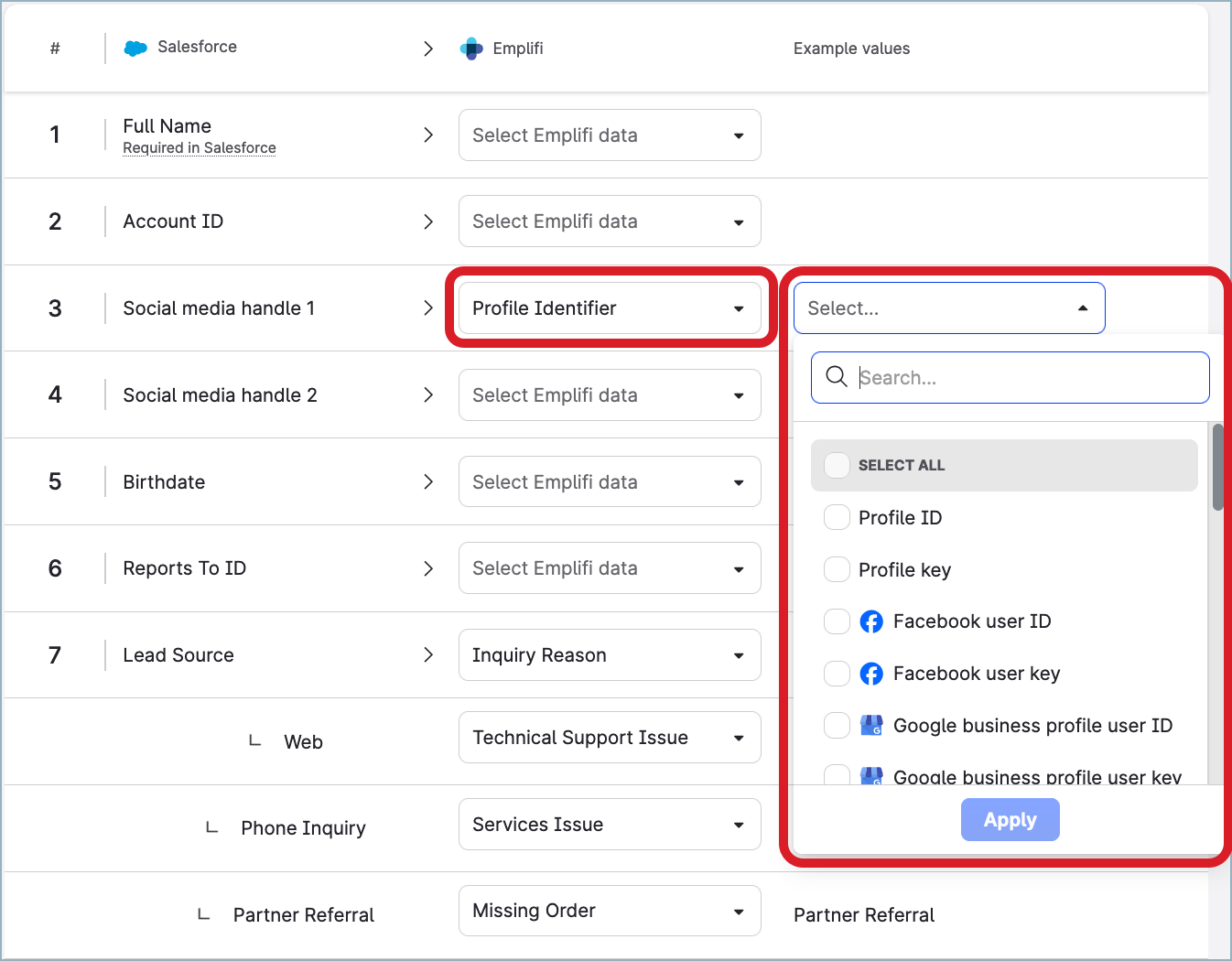The width and height of the screenshot is (1232, 961).
Task: Select the Facebook user ID option
Action: [x=972, y=622]
